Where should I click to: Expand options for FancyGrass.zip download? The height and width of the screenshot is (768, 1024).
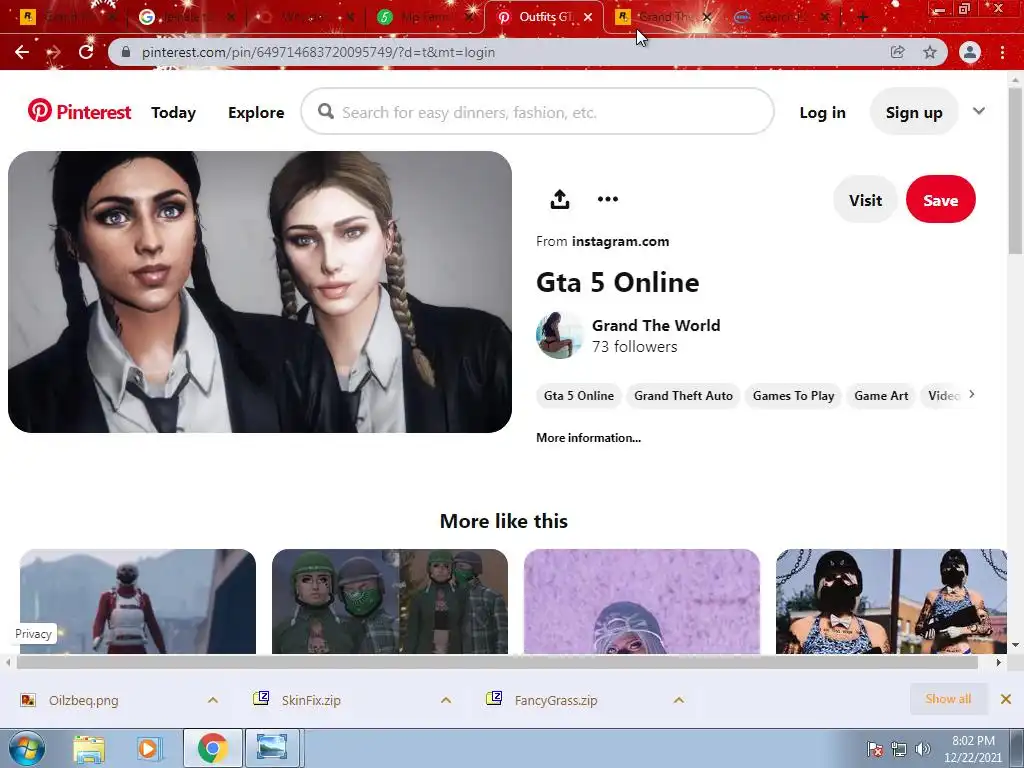tap(679, 700)
